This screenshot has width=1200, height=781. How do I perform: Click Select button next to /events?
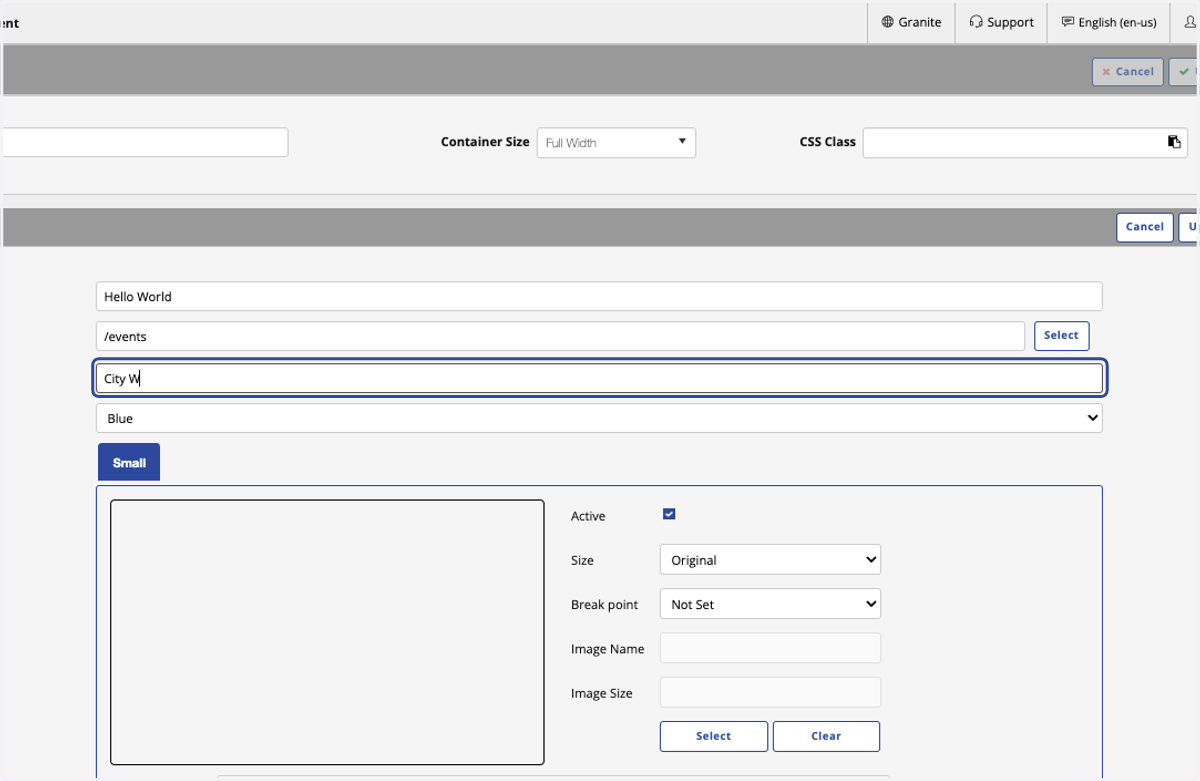pyautogui.click(x=1061, y=336)
